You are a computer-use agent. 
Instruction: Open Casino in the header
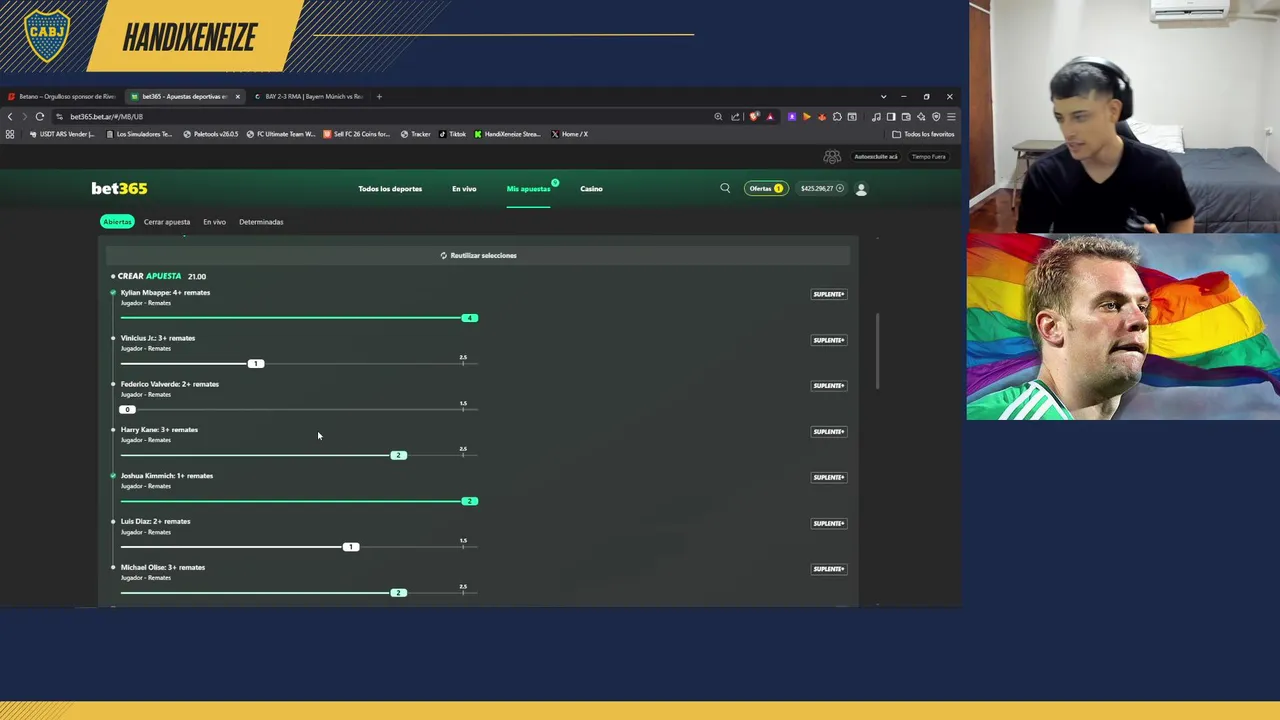coord(591,189)
